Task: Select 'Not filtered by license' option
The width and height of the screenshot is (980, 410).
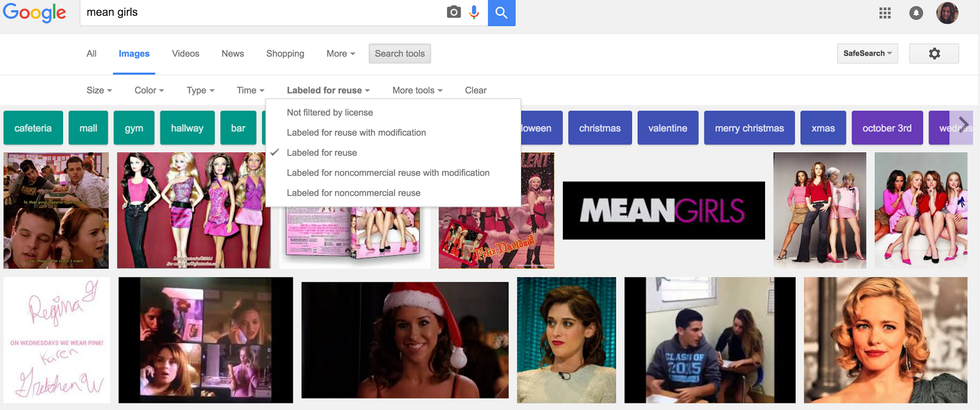Action: (329, 113)
